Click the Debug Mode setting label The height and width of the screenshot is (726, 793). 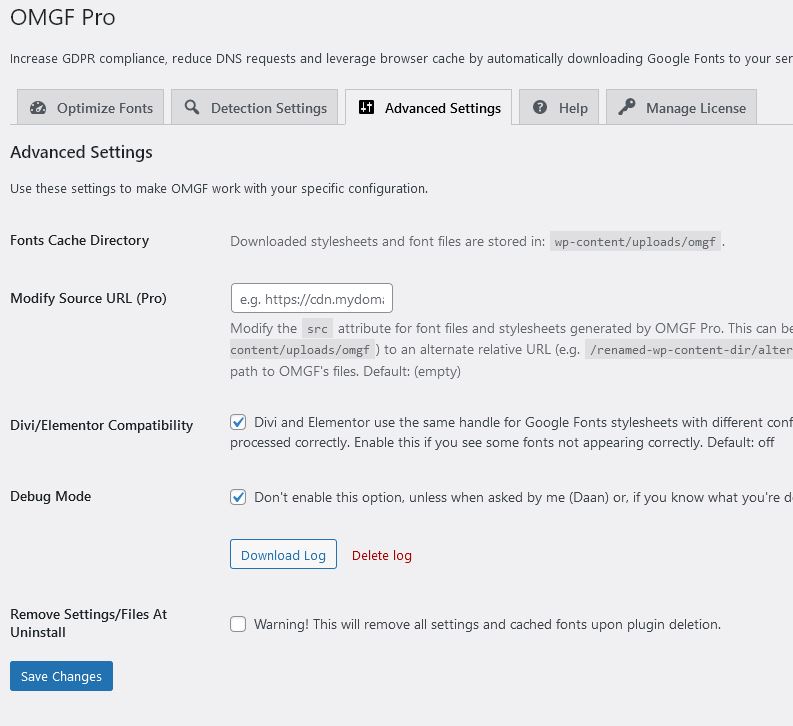click(x=51, y=496)
